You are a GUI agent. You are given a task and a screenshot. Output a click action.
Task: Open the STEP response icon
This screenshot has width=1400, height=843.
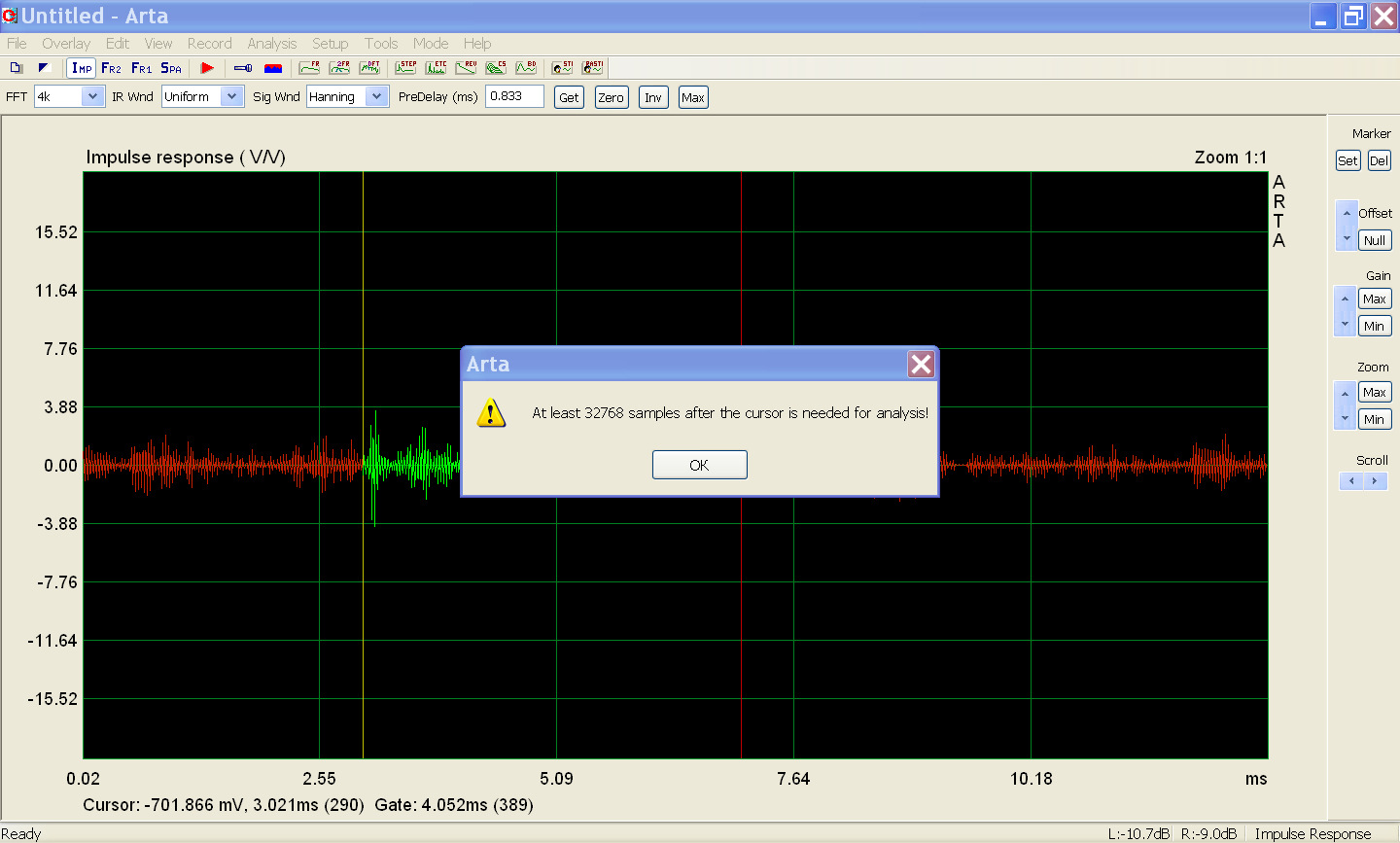click(405, 68)
